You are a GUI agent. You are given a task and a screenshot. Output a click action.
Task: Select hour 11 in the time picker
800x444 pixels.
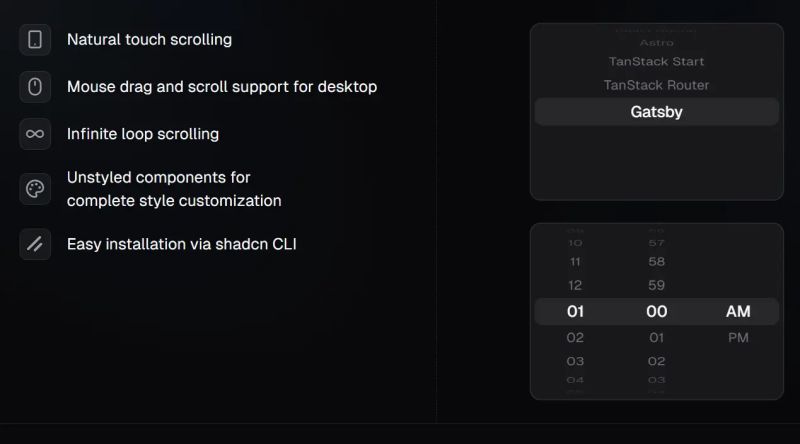coord(575,262)
